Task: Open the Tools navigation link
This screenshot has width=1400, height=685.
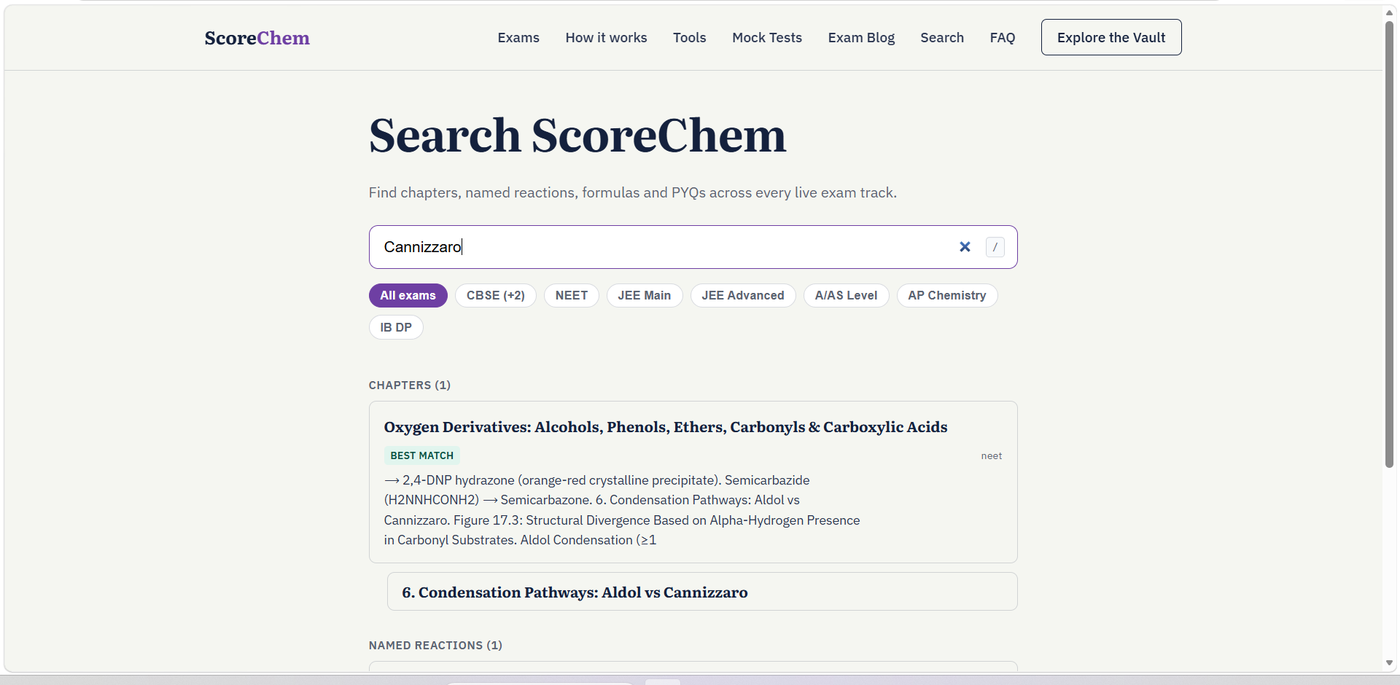Action: tap(689, 38)
